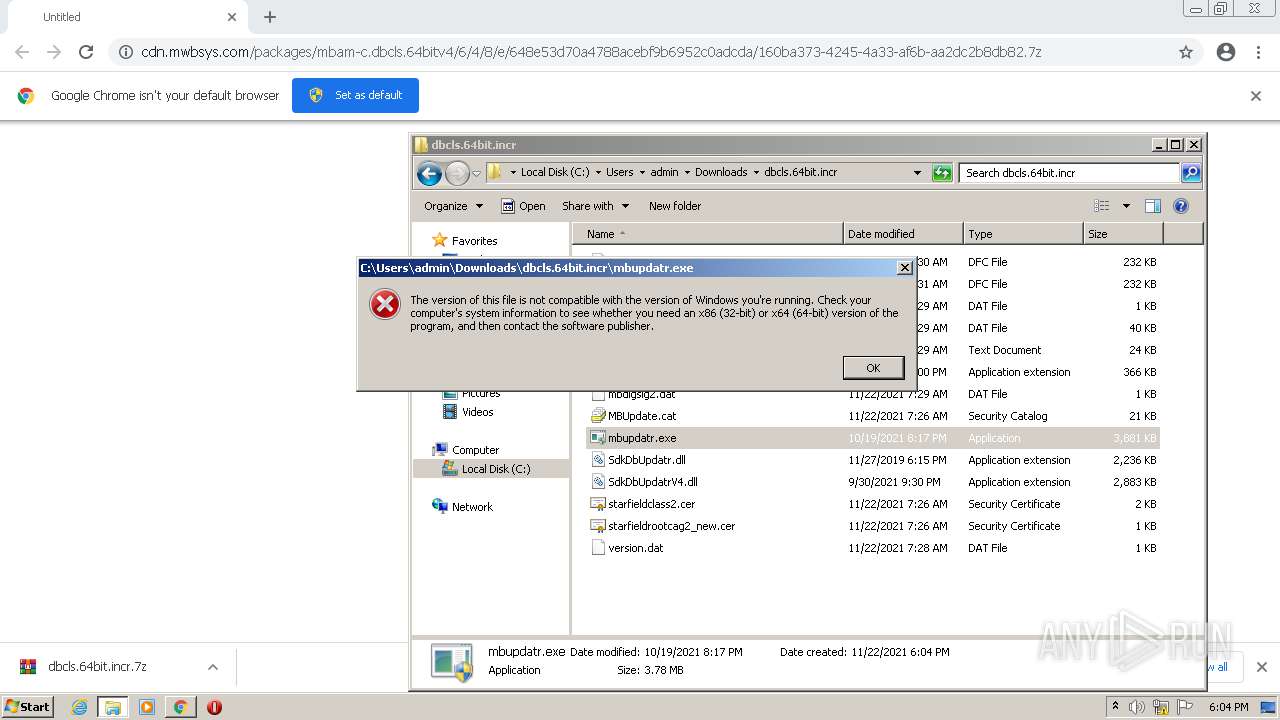The height and width of the screenshot is (720, 1280).
Task: Click the Search dbcls.64bit.incr field
Action: point(1070,173)
